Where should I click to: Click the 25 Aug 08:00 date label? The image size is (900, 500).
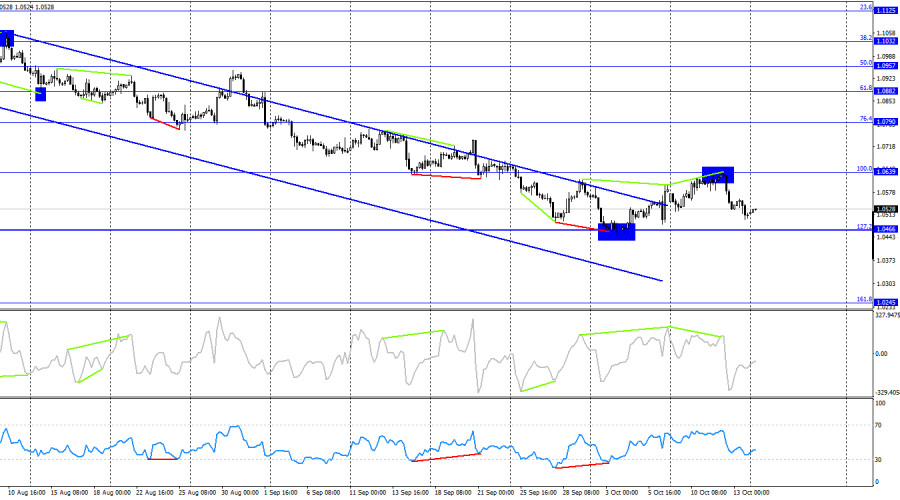click(197, 493)
